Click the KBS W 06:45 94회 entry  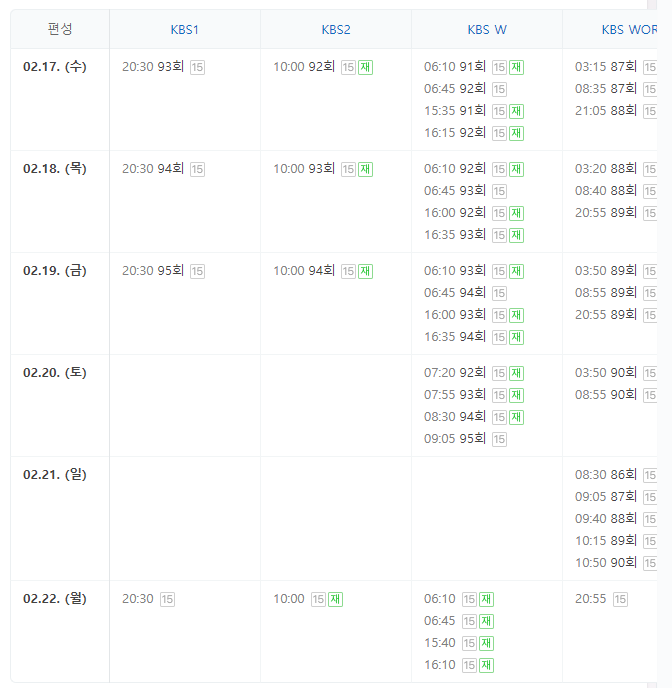click(455, 293)
